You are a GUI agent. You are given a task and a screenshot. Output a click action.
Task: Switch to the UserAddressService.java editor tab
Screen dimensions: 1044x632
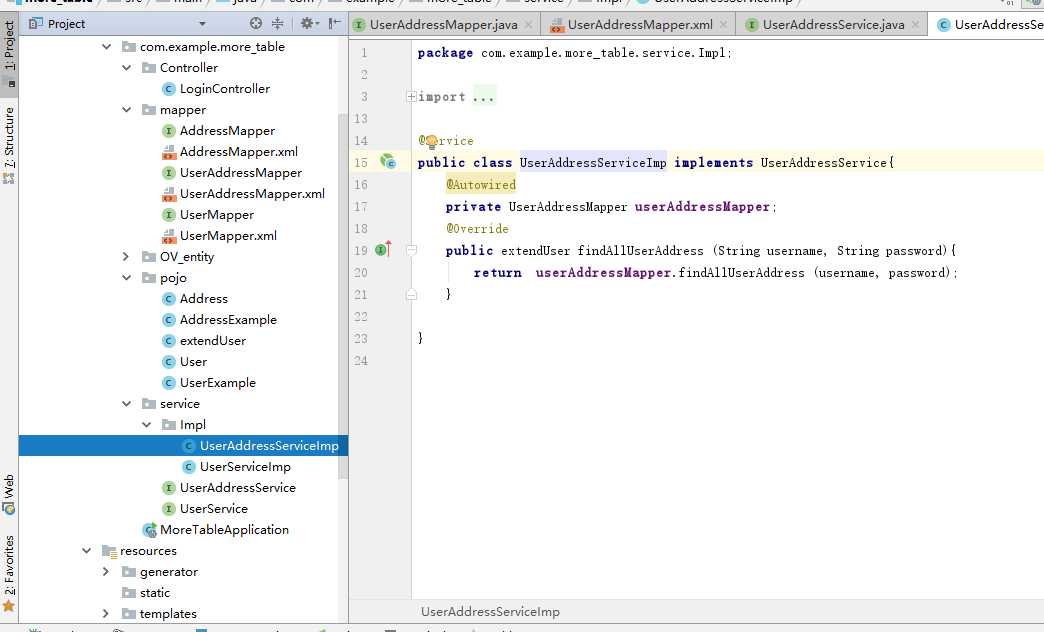(x=833, y=25)
